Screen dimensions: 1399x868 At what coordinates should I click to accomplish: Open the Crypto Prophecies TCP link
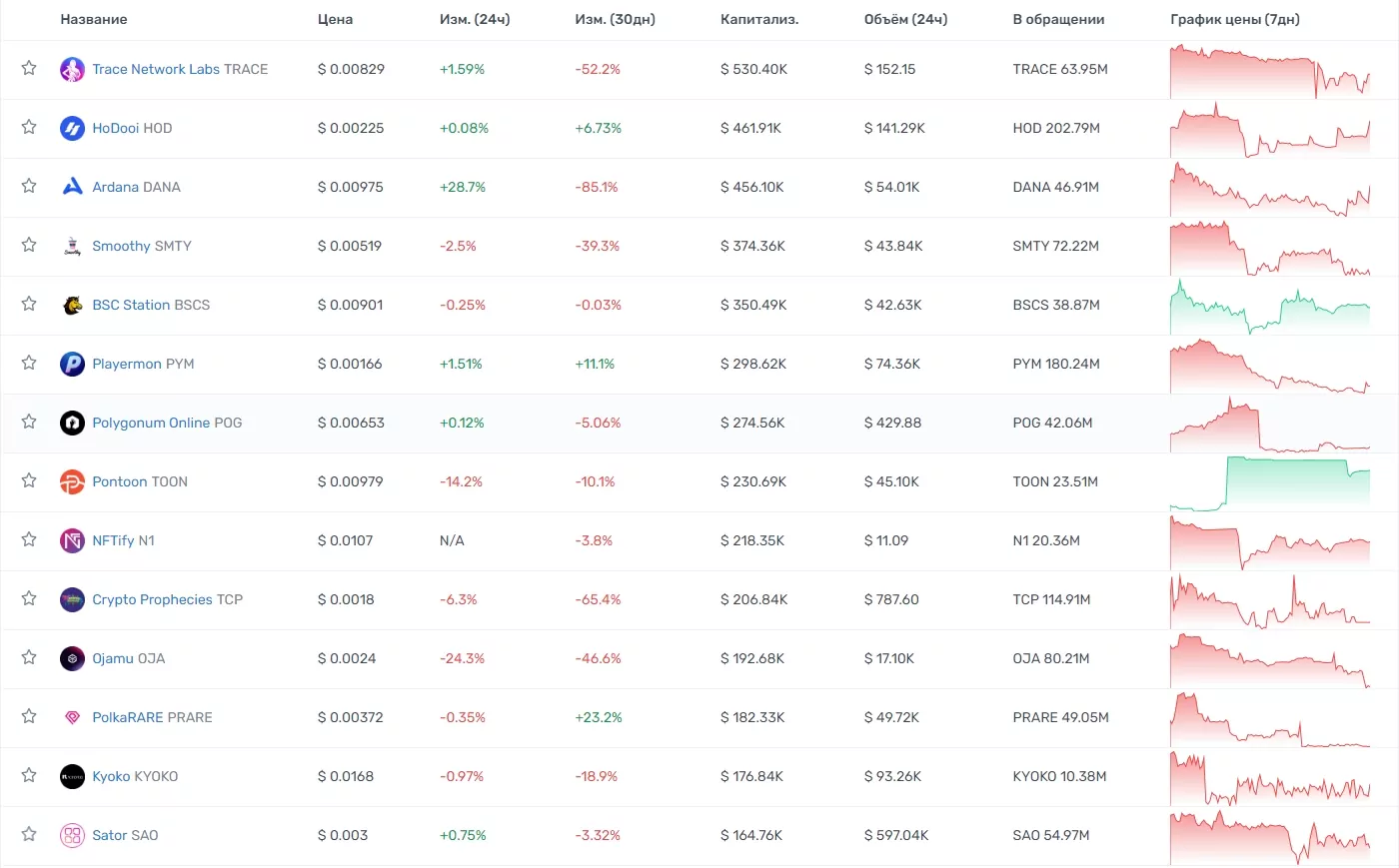(x=167, y=599)
